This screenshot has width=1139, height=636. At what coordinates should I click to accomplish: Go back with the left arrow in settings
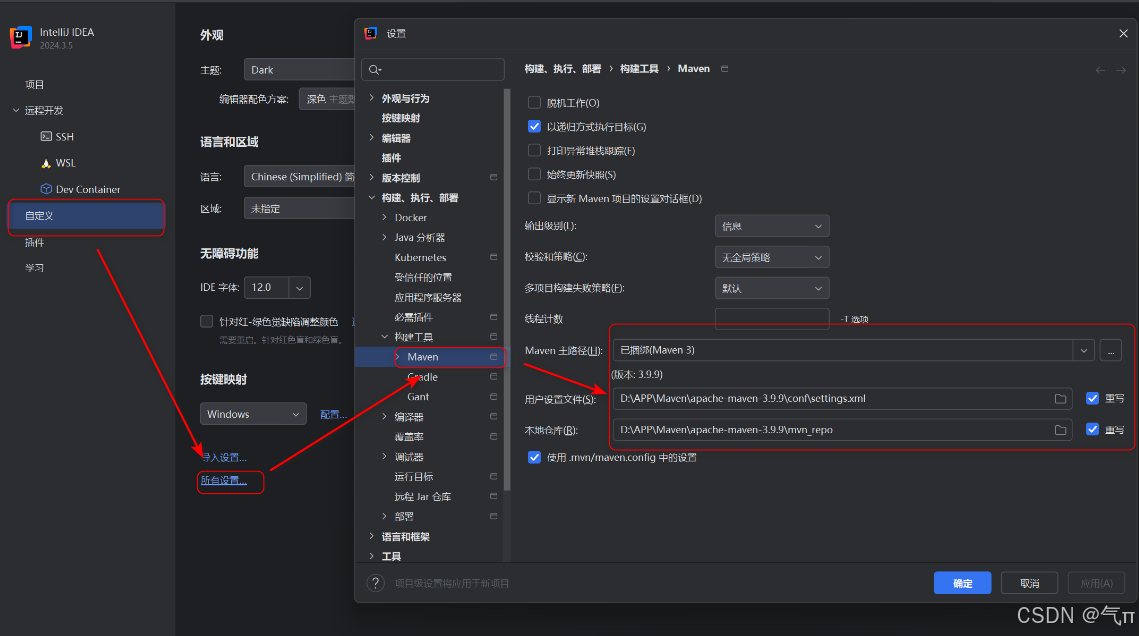click(x=1100, y=70)
